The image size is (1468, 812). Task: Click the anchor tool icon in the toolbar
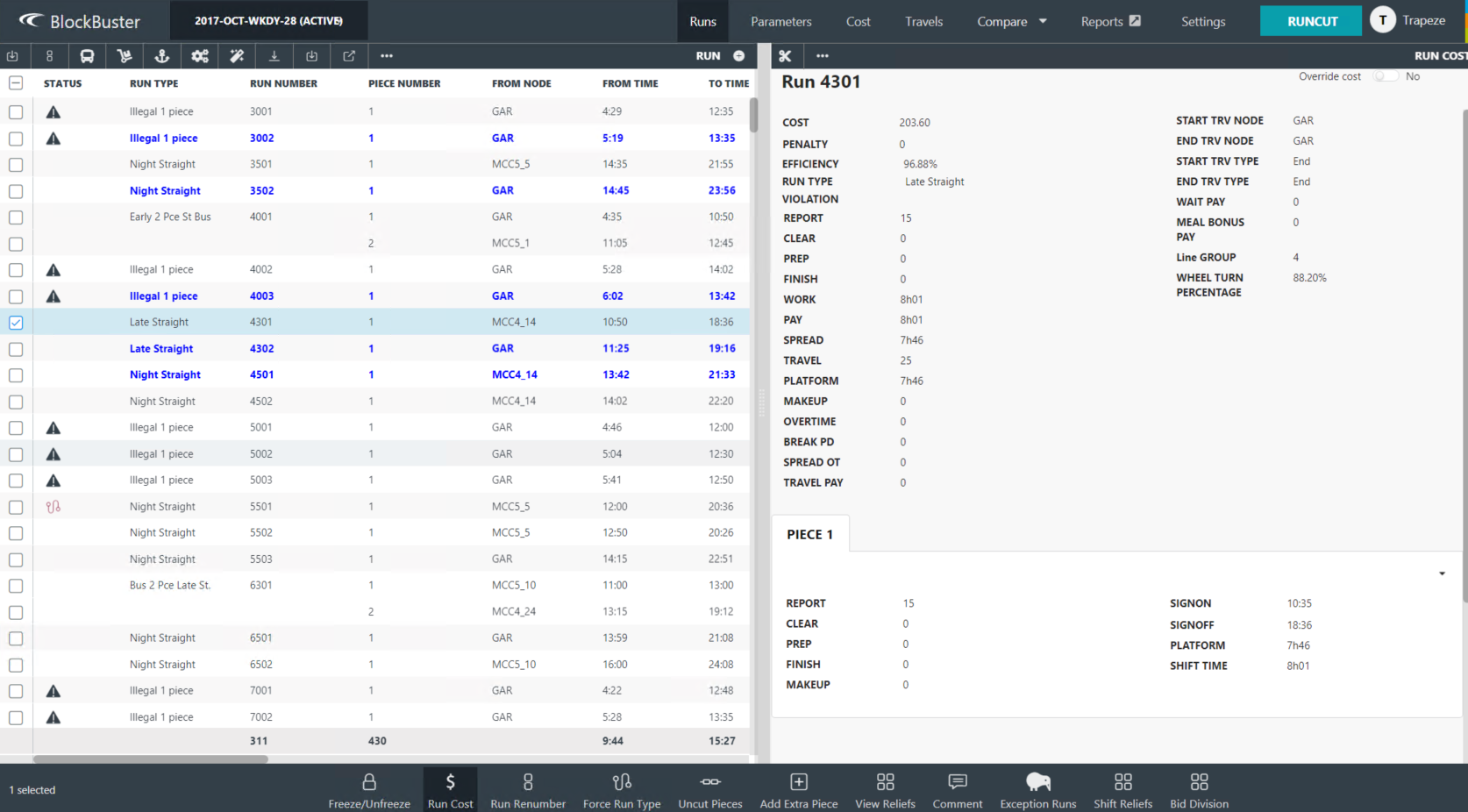click(161, 55)
